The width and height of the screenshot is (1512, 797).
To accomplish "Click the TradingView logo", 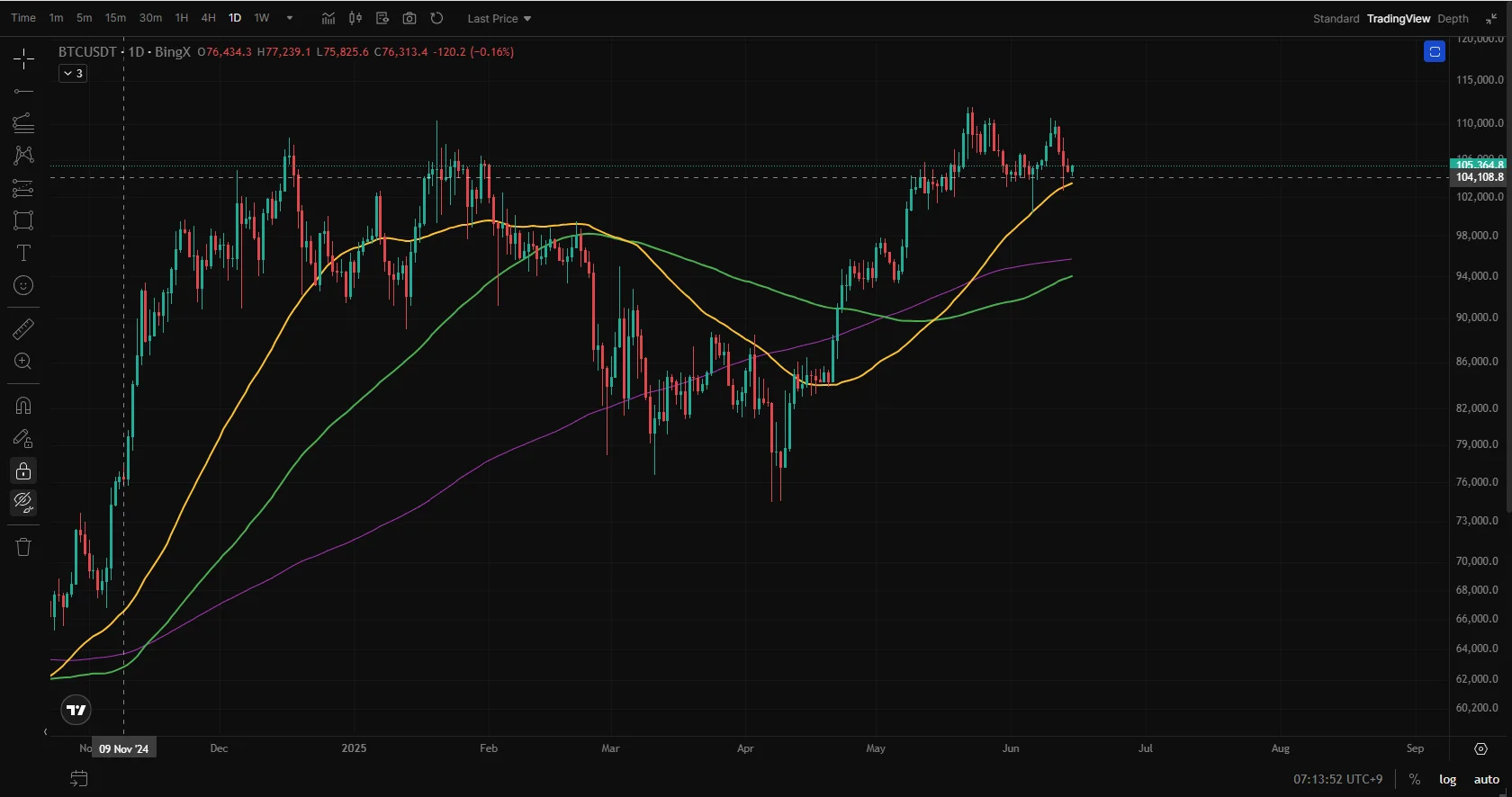I will (x=76, y=711).
